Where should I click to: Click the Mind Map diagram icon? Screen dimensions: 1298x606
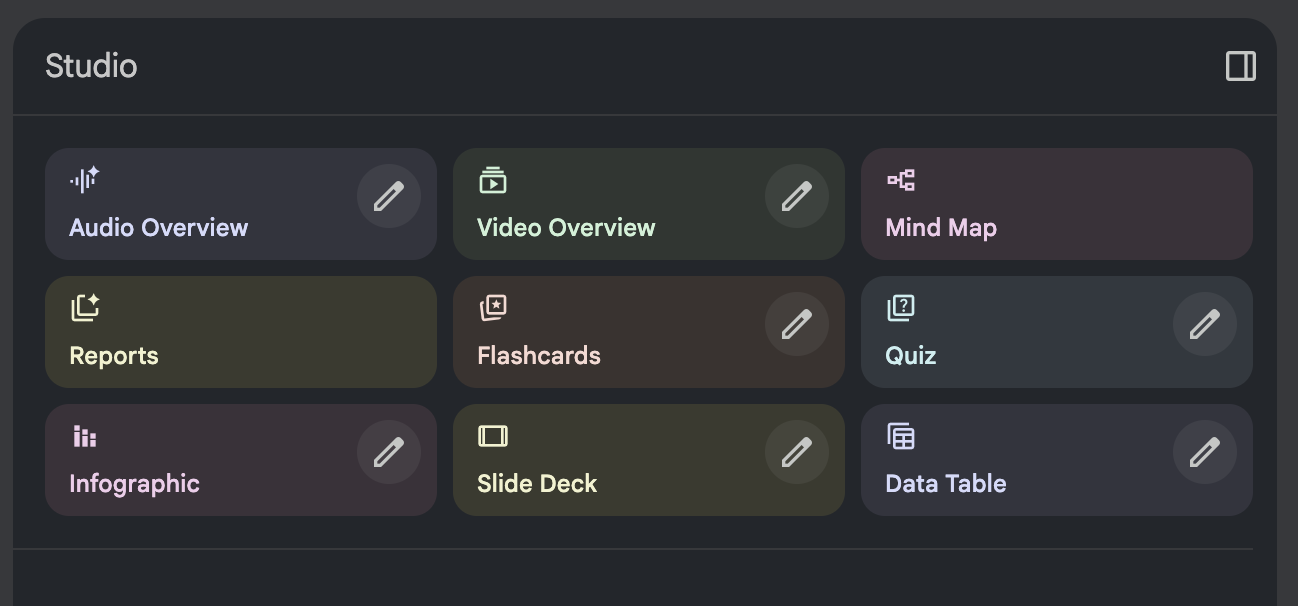(900, 180)
